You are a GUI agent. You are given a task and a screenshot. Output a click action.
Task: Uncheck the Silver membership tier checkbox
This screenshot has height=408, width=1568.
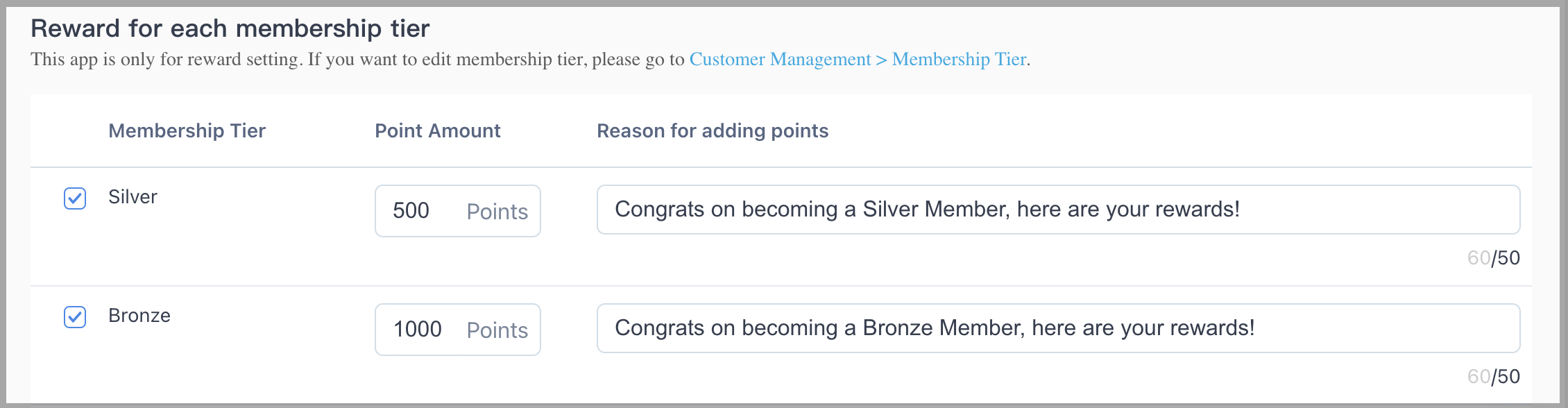click(74, 198)
